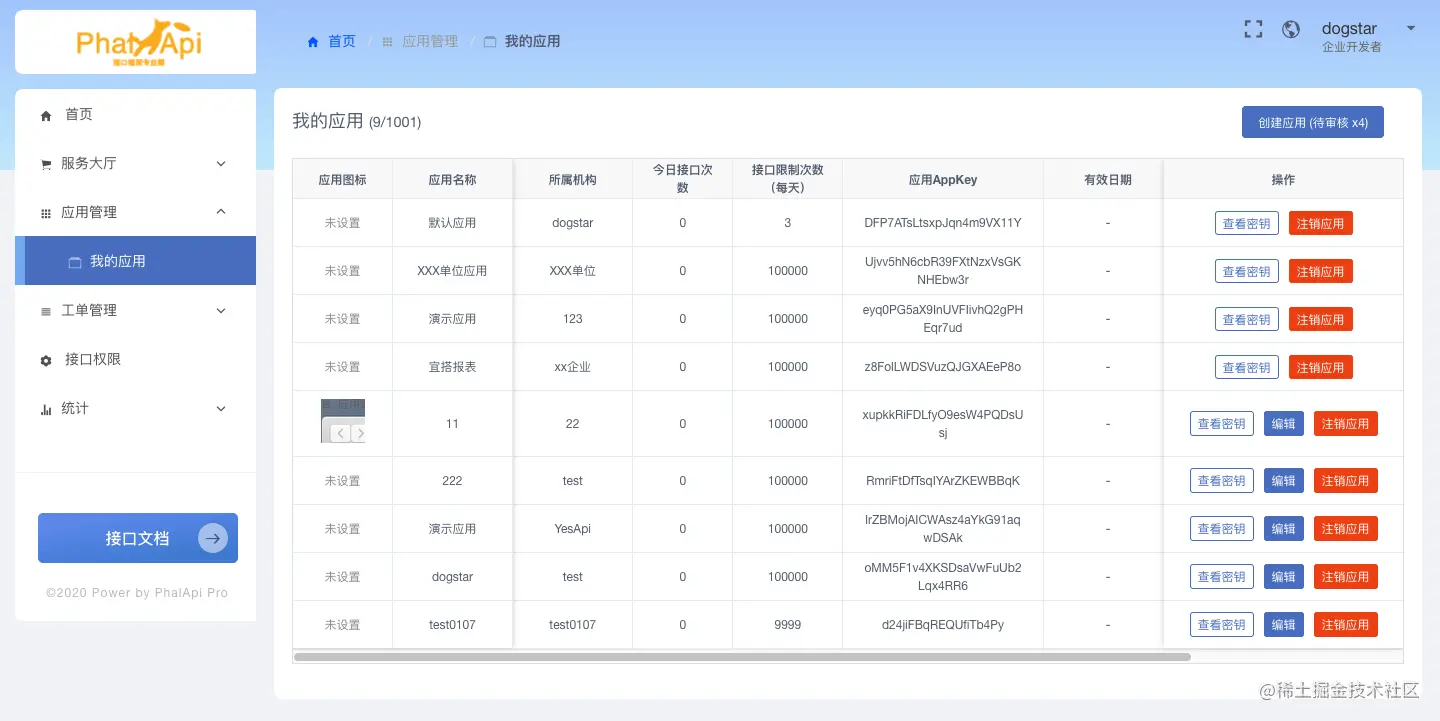
Task: Select 我的应用 sidebar item
Action: click(x=135, y=261)
